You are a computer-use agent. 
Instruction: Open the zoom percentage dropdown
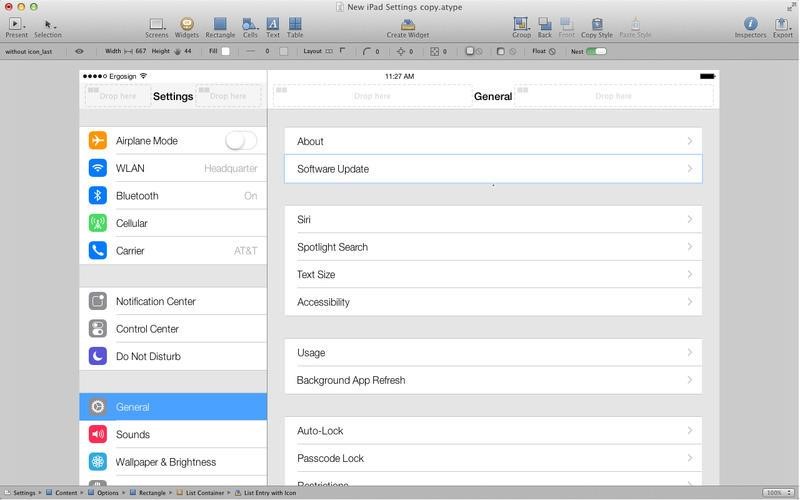click(775, 493)
